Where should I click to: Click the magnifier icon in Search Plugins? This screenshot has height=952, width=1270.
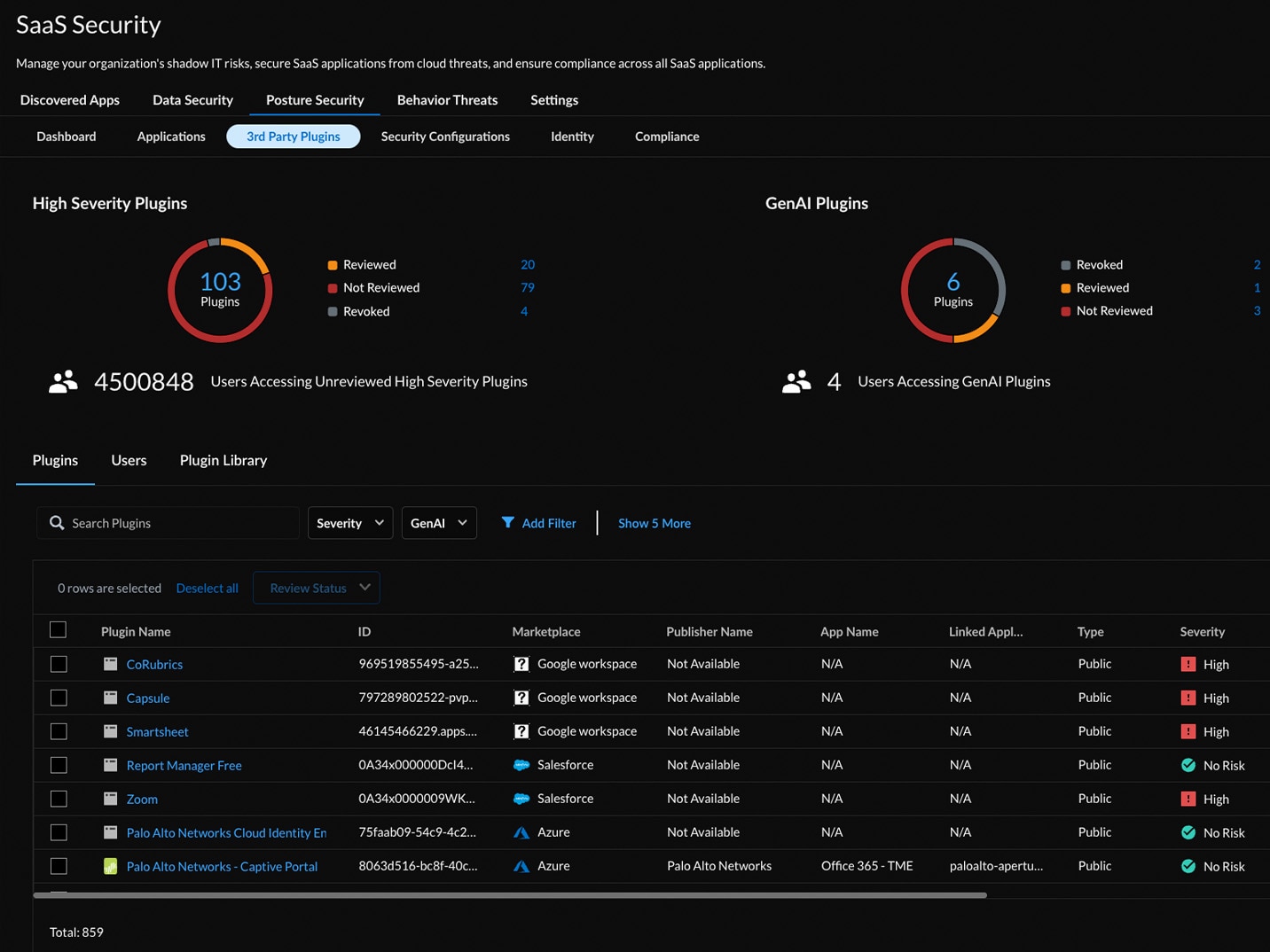click(57, 523)
